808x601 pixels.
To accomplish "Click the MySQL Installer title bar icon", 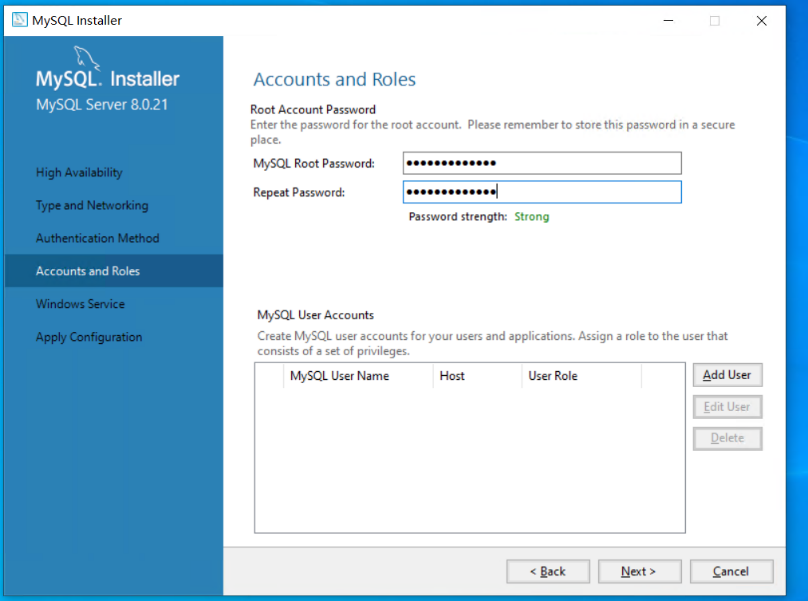I will pos(20,20).
